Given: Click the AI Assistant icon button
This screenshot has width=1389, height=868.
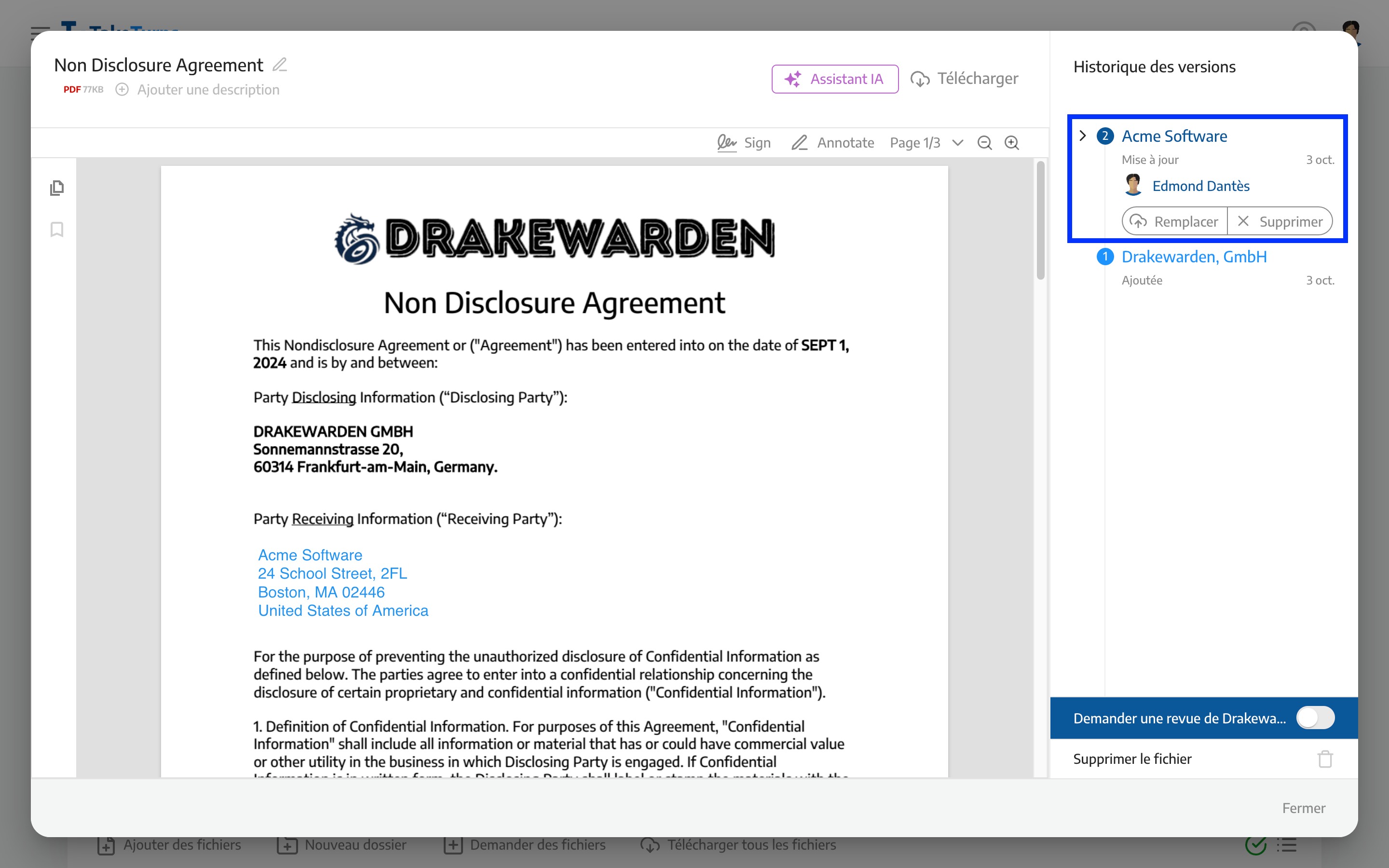Looking at the screenshot, I should point(835,78).
